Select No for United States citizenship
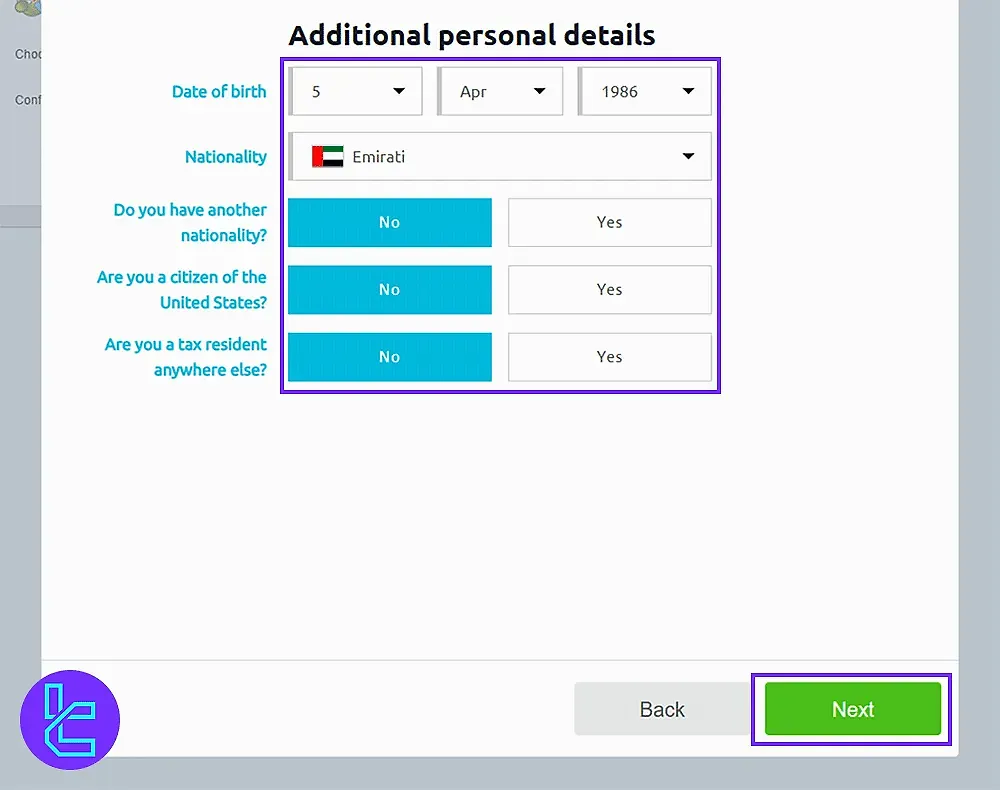The width and height of the screenshot is (1000, 790). tap(389, 289)
